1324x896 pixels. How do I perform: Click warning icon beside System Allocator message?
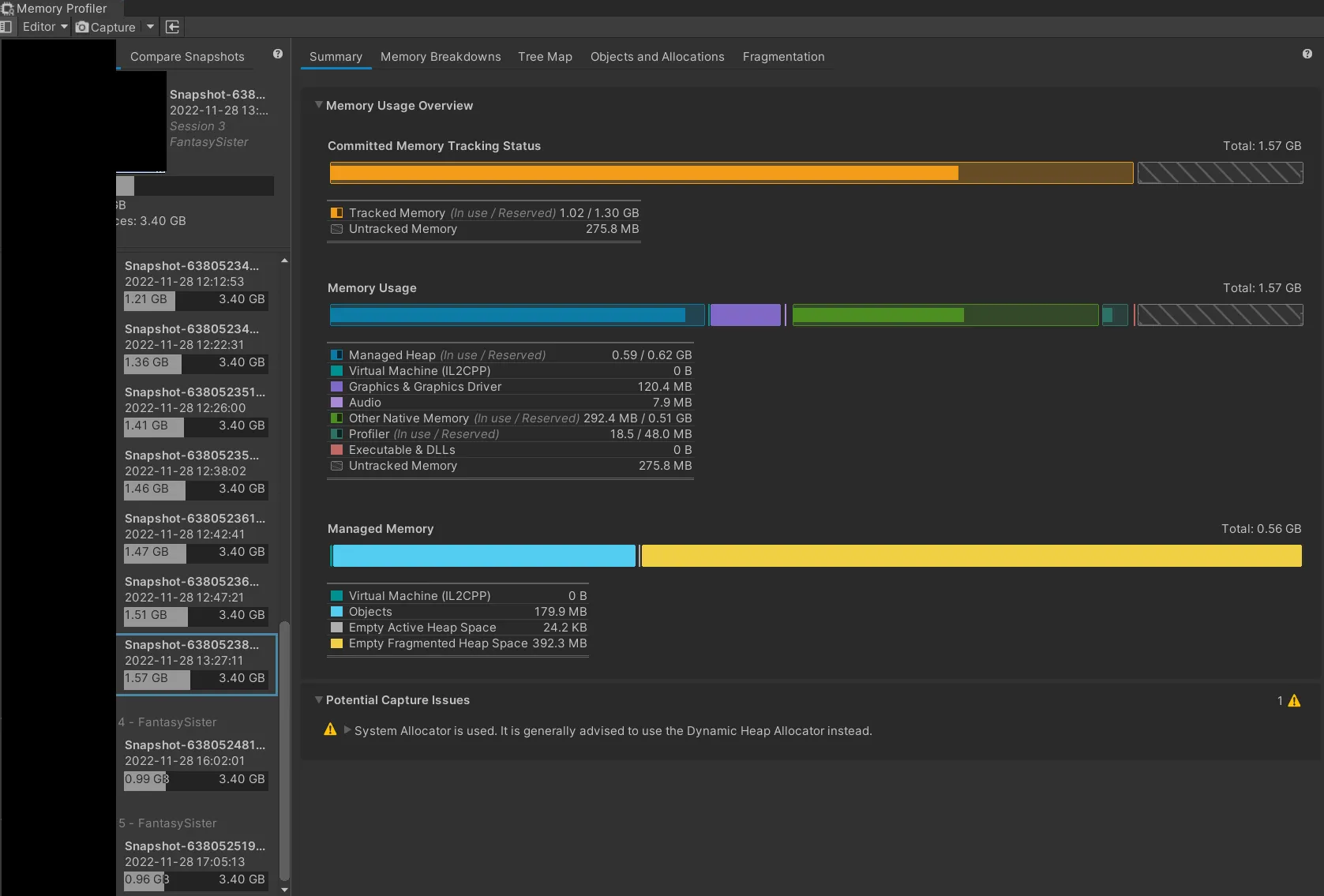[x=330, y=730]
